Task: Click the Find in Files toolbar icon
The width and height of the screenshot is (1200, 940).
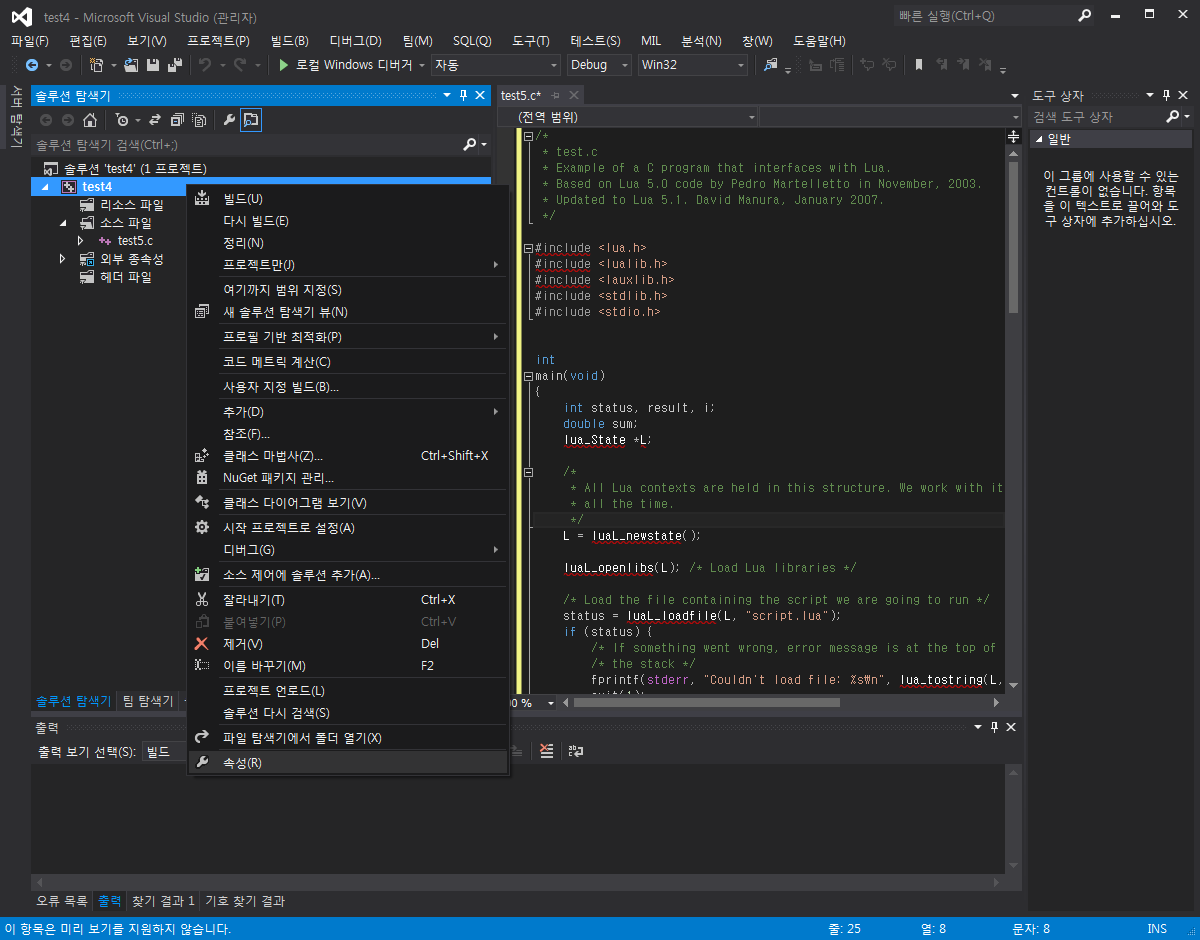Action: click(x=771, y=65)
